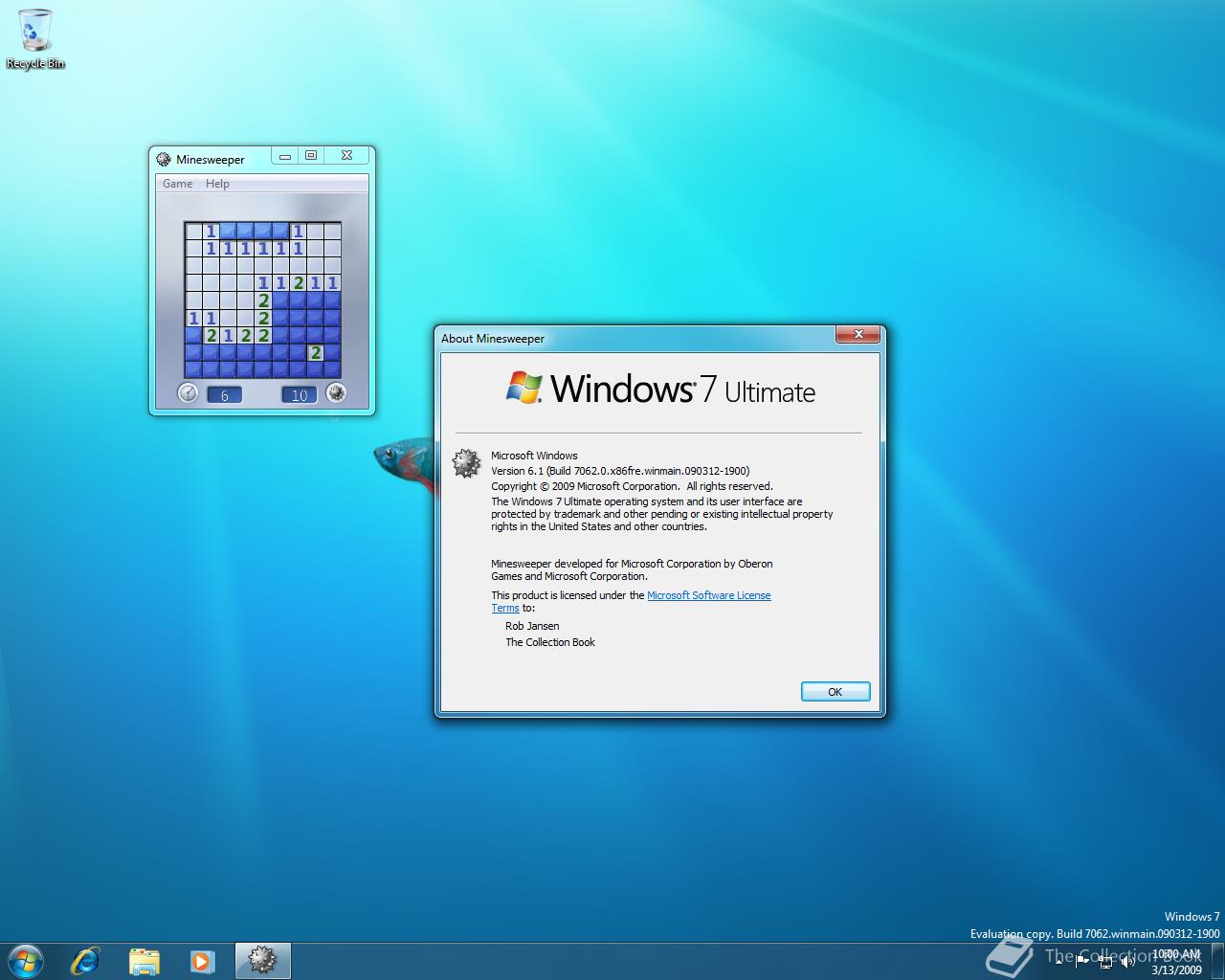Click the Minesweeper title bar mine icon

164,159
